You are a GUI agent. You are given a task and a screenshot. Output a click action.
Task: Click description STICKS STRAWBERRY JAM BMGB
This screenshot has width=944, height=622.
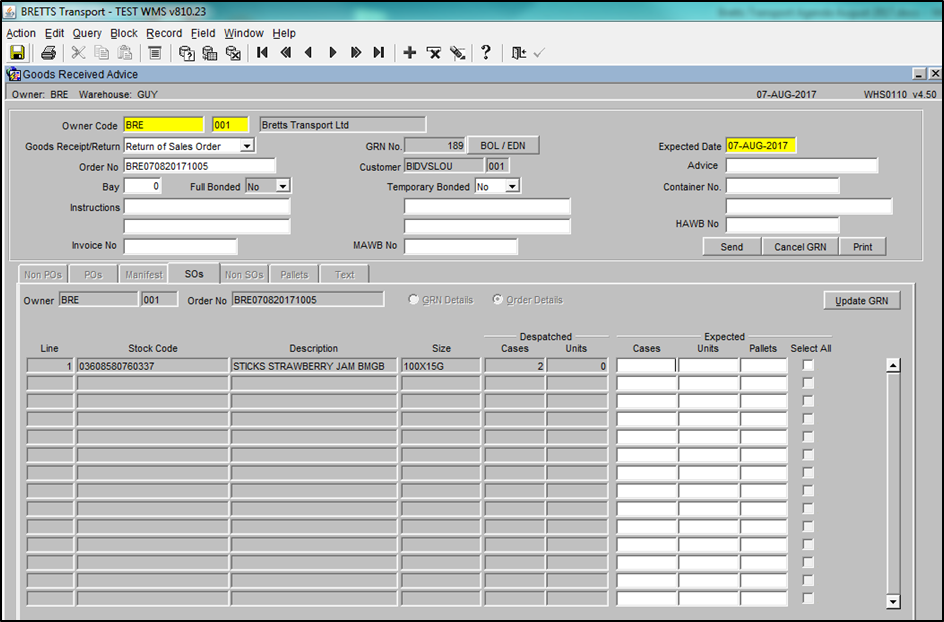click(314, 365)
